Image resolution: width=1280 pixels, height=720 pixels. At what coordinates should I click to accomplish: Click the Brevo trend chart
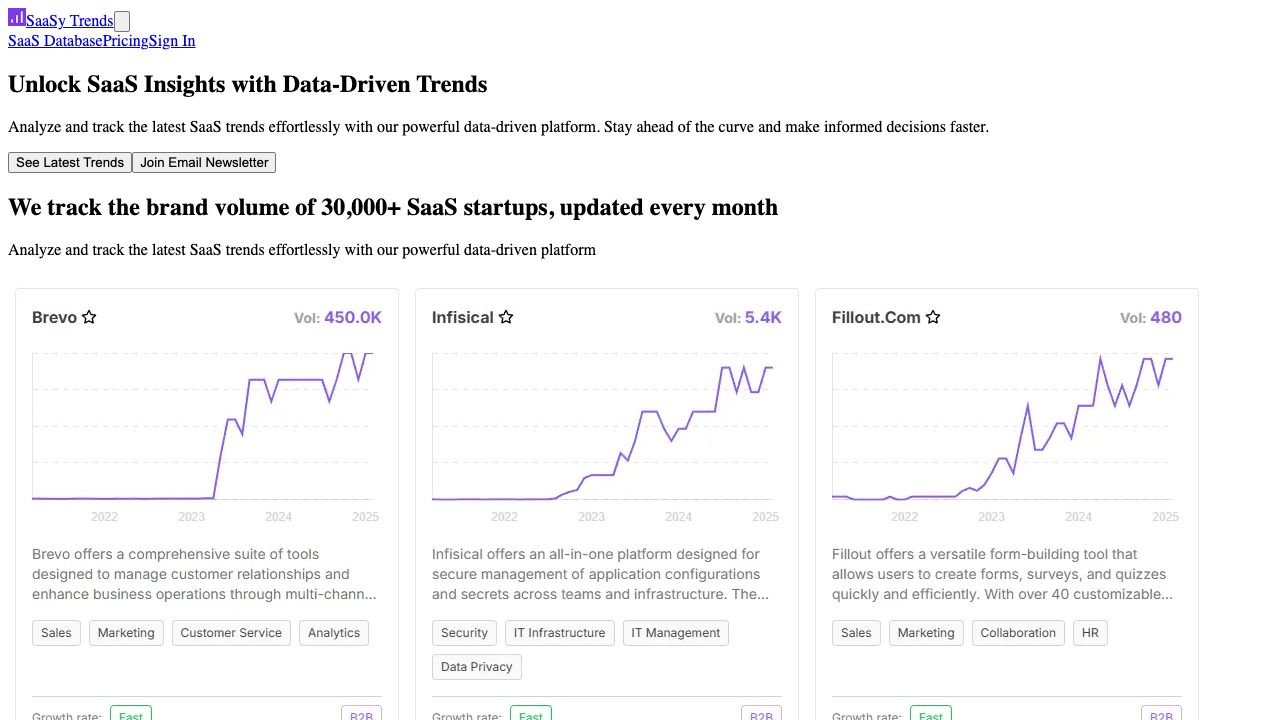pyautogui.click(x=202, y=430)
